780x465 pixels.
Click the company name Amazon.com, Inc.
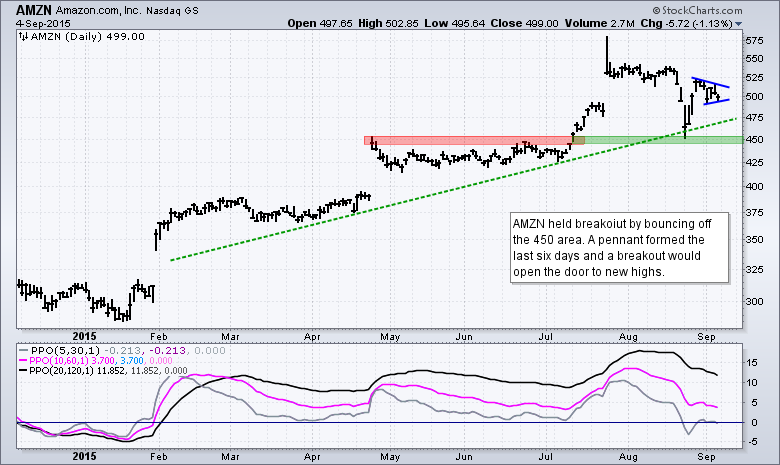click(x=98, y=10)
